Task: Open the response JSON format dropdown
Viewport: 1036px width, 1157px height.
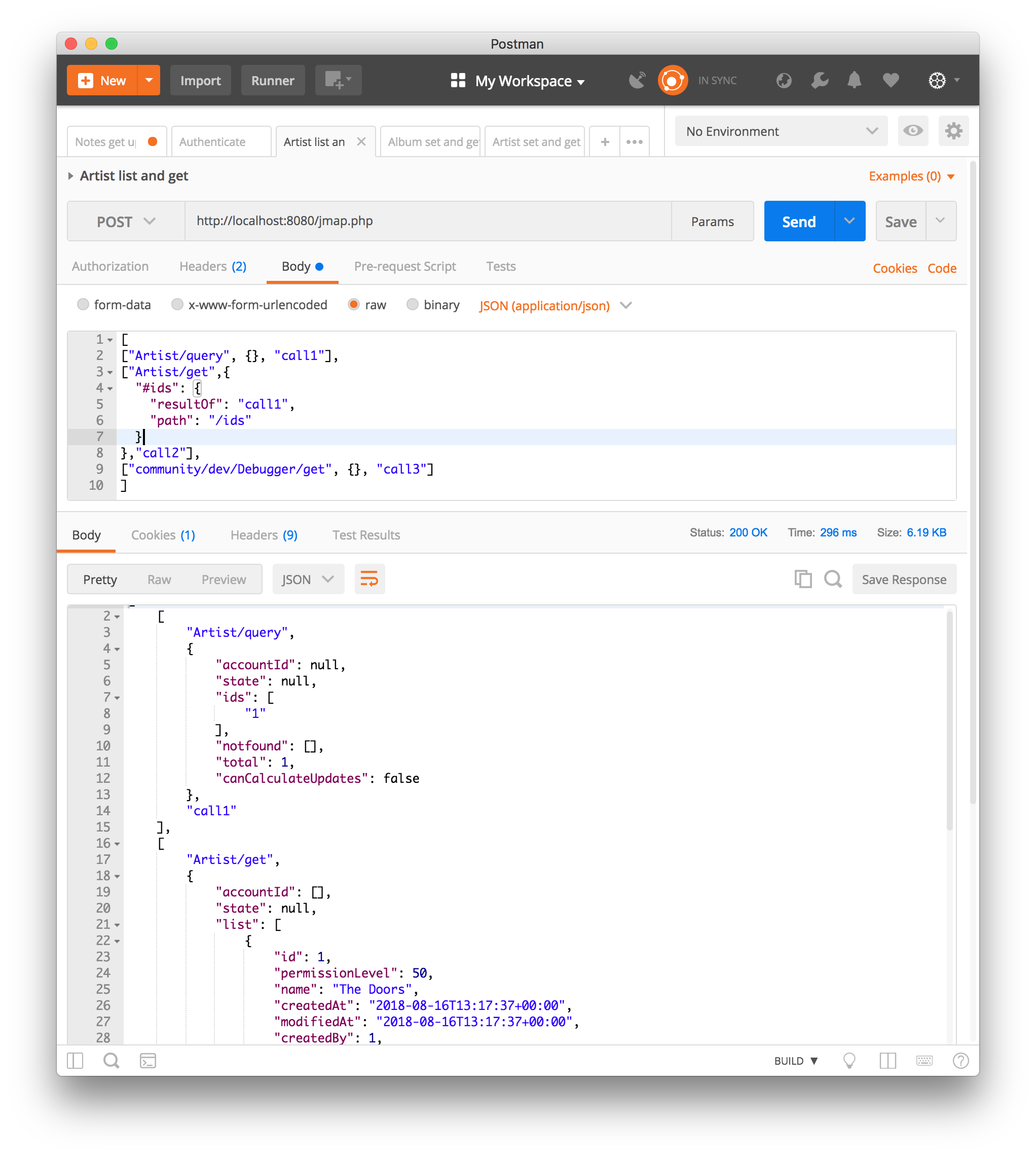Action: click(308, 580)
